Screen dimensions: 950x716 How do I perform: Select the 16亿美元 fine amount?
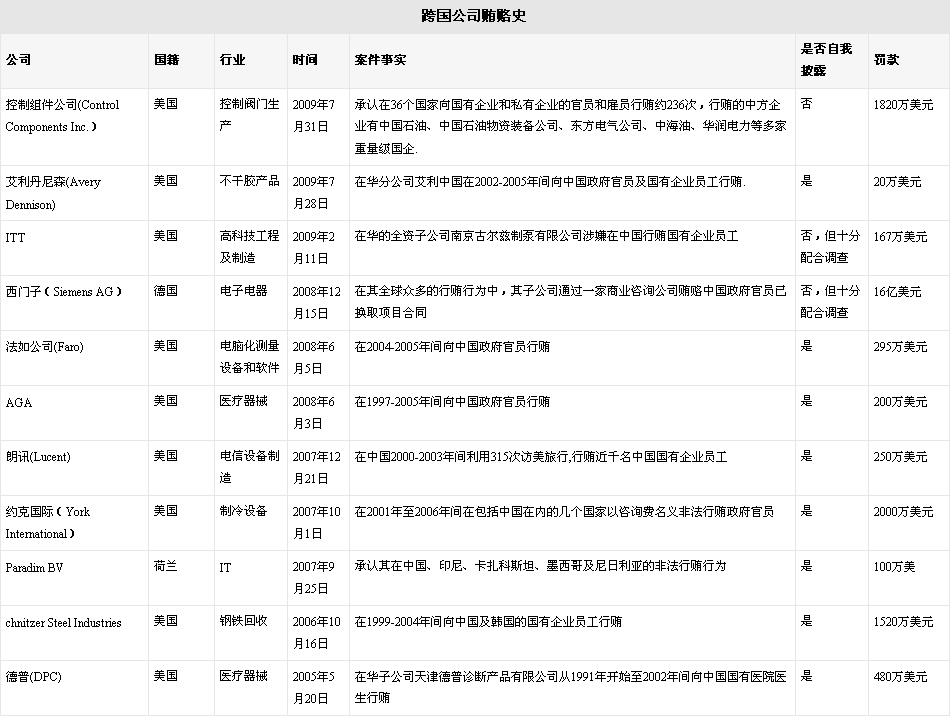[897, 292]
